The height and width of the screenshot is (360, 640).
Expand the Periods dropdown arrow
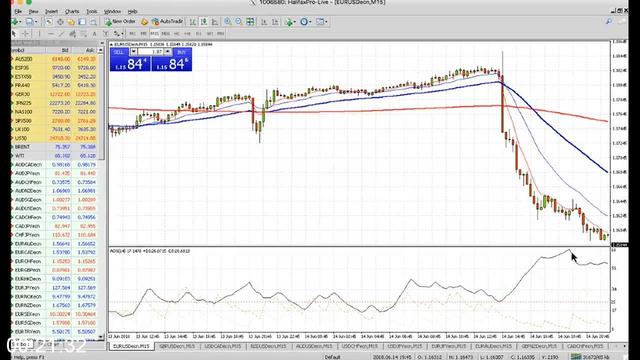[310, 22]
